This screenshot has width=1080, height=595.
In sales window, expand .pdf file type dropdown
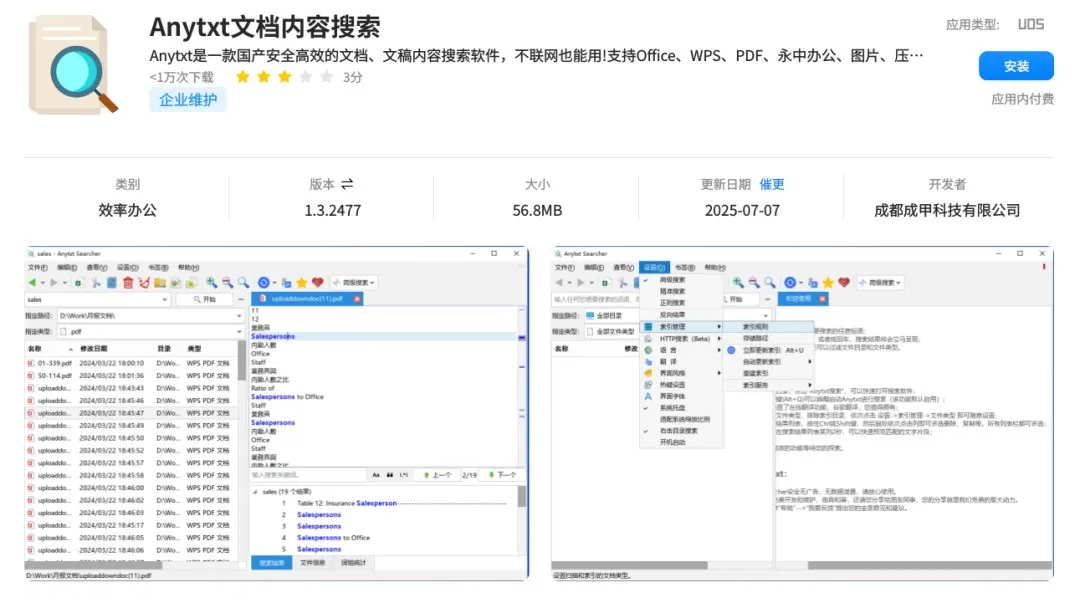pos(239,331)
